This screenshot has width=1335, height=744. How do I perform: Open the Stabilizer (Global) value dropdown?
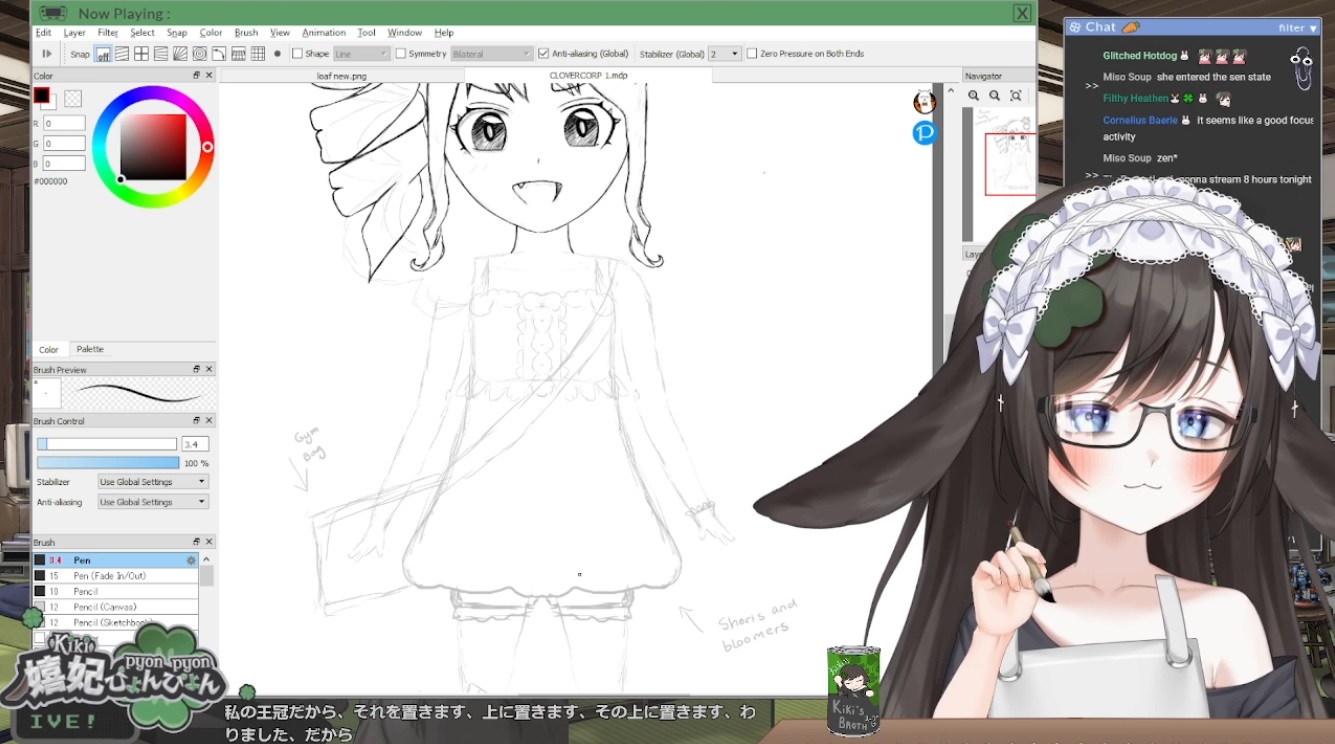tap(725, 54)
